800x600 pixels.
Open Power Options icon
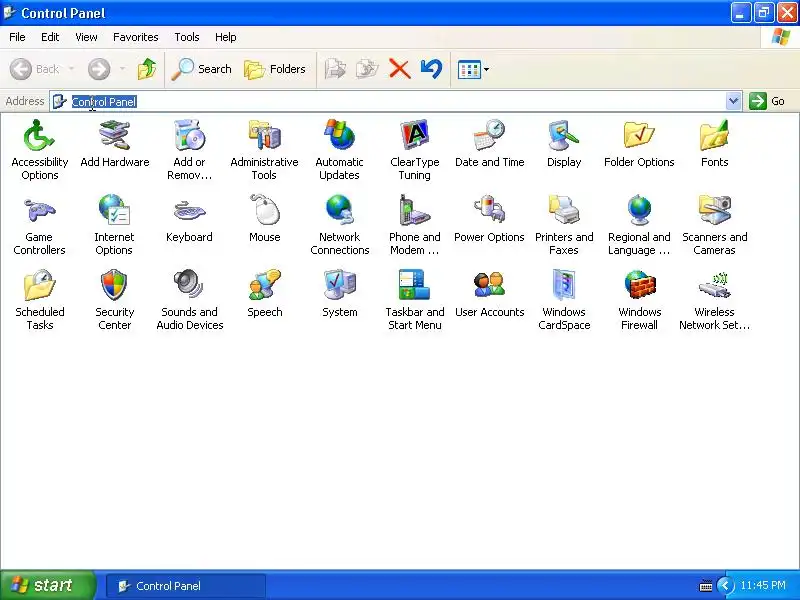click(x=489, y=210)
